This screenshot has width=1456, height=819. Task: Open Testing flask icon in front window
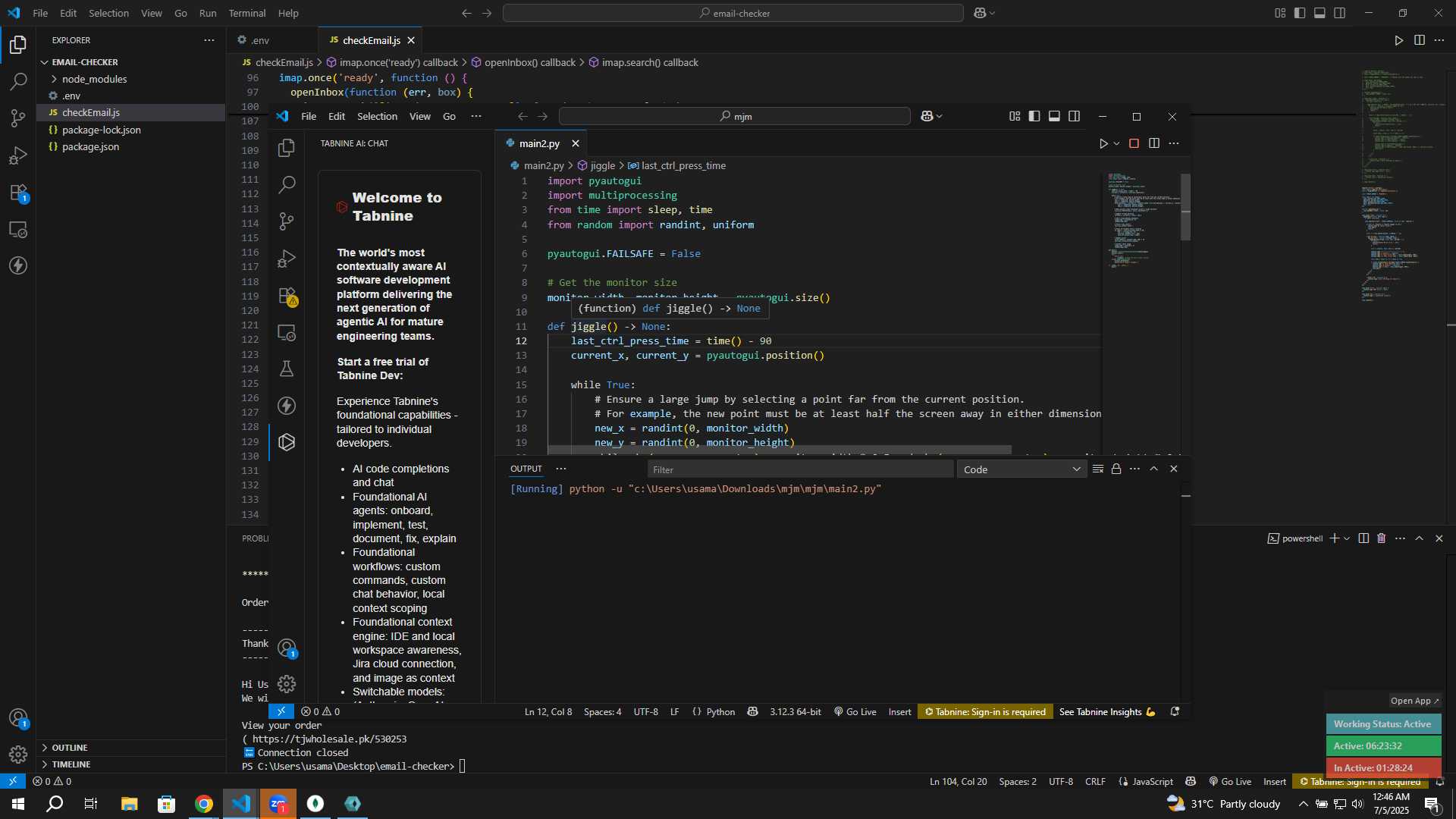[287, 369]
